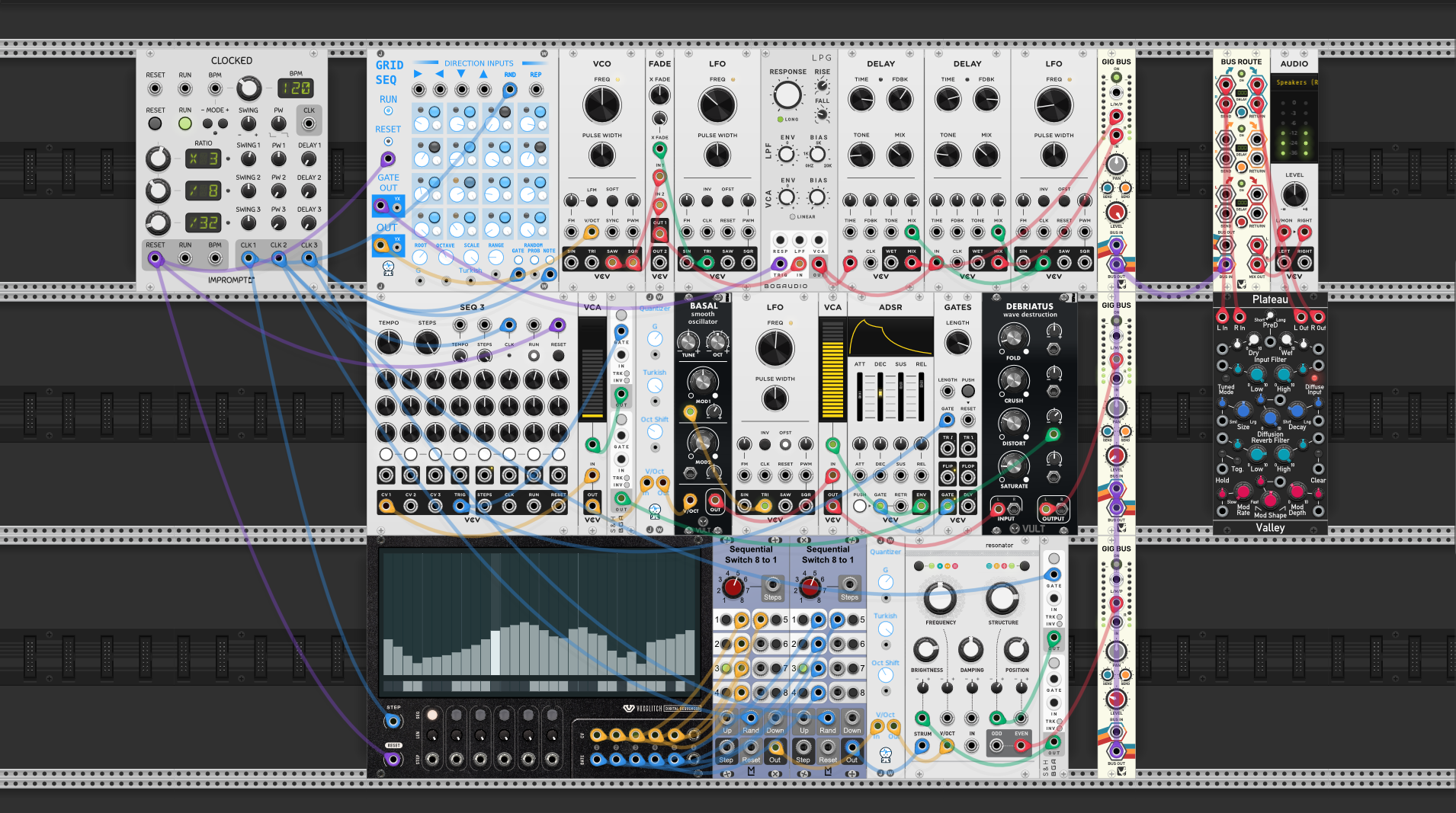Click the Out jack on first Sequential Switch

pos(775,747)
